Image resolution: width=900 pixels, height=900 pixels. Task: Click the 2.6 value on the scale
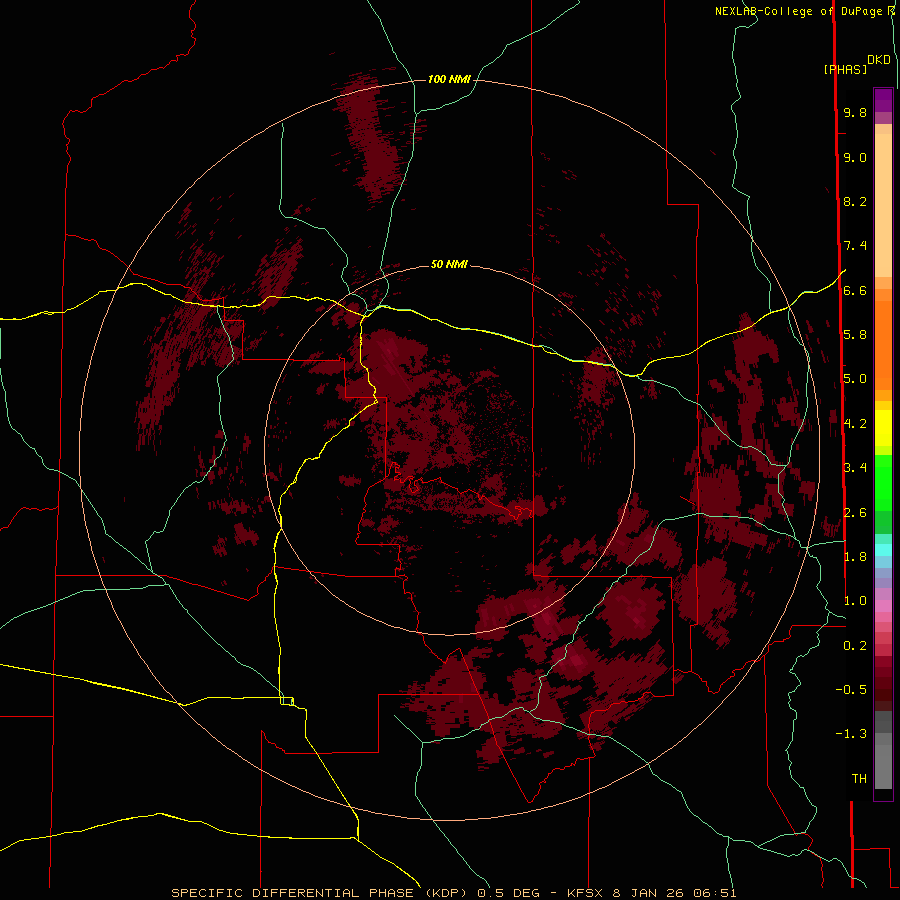coord(855,513)
